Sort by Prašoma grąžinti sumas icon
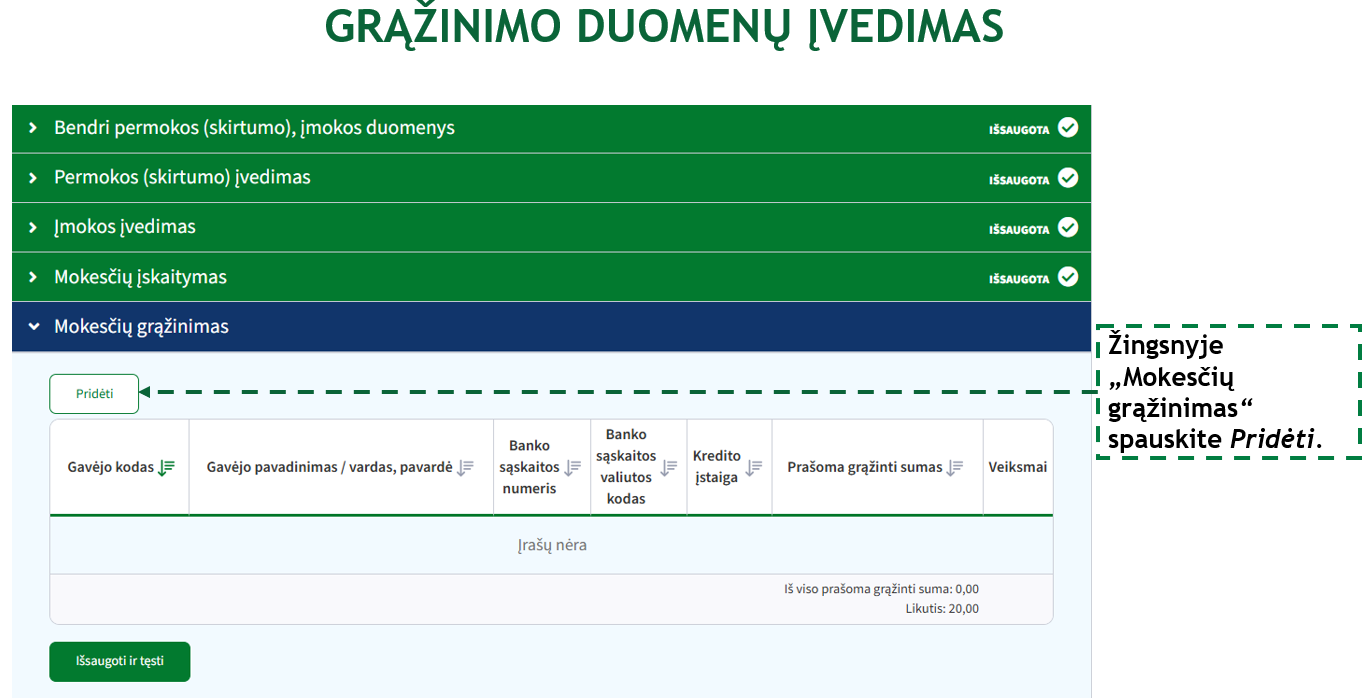This screenshot has height=698, width=1365. 955,467
